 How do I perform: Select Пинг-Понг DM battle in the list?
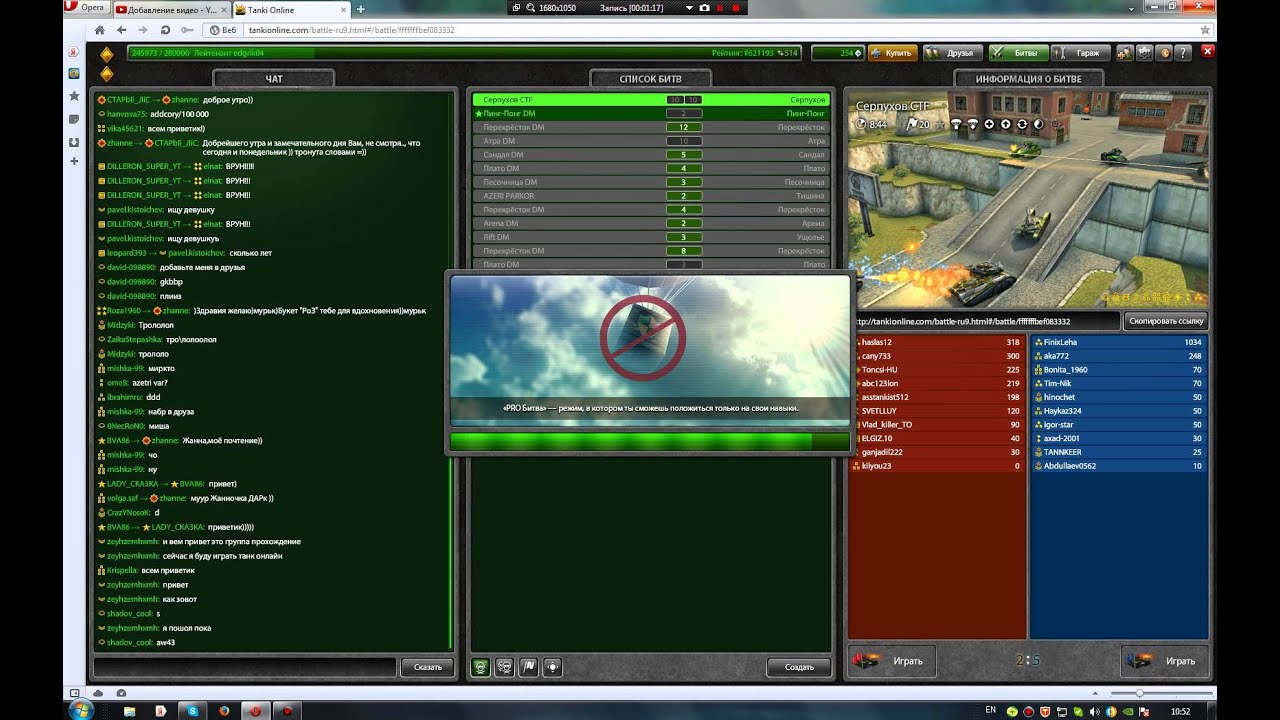(x=651, y=114)
